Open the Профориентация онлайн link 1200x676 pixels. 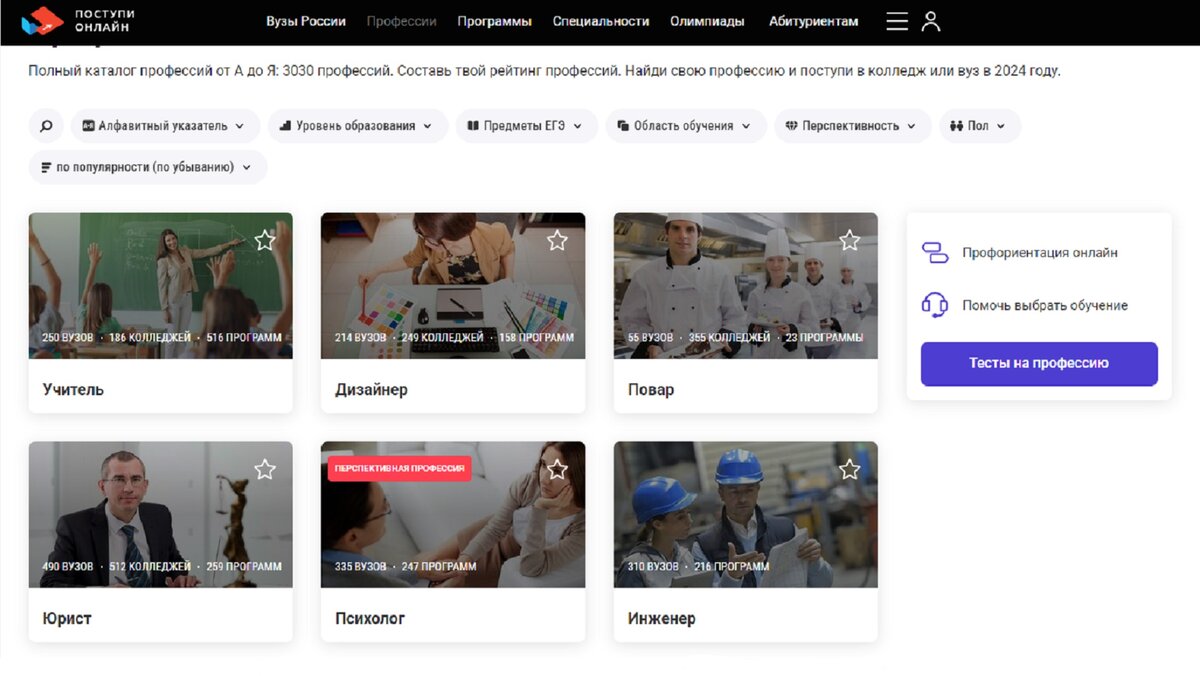point(1040,253)
